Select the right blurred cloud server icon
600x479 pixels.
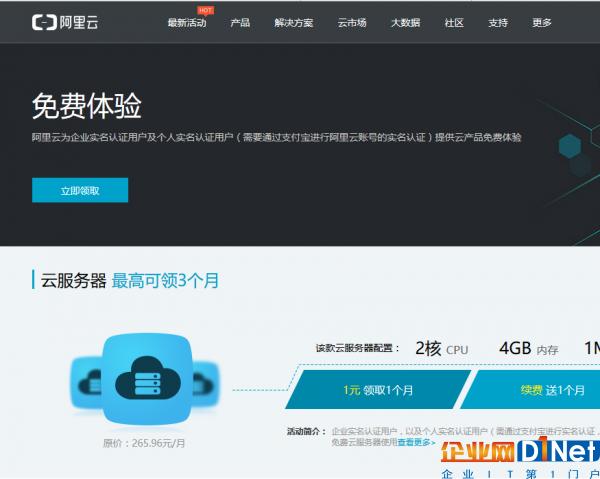[207, 383]
